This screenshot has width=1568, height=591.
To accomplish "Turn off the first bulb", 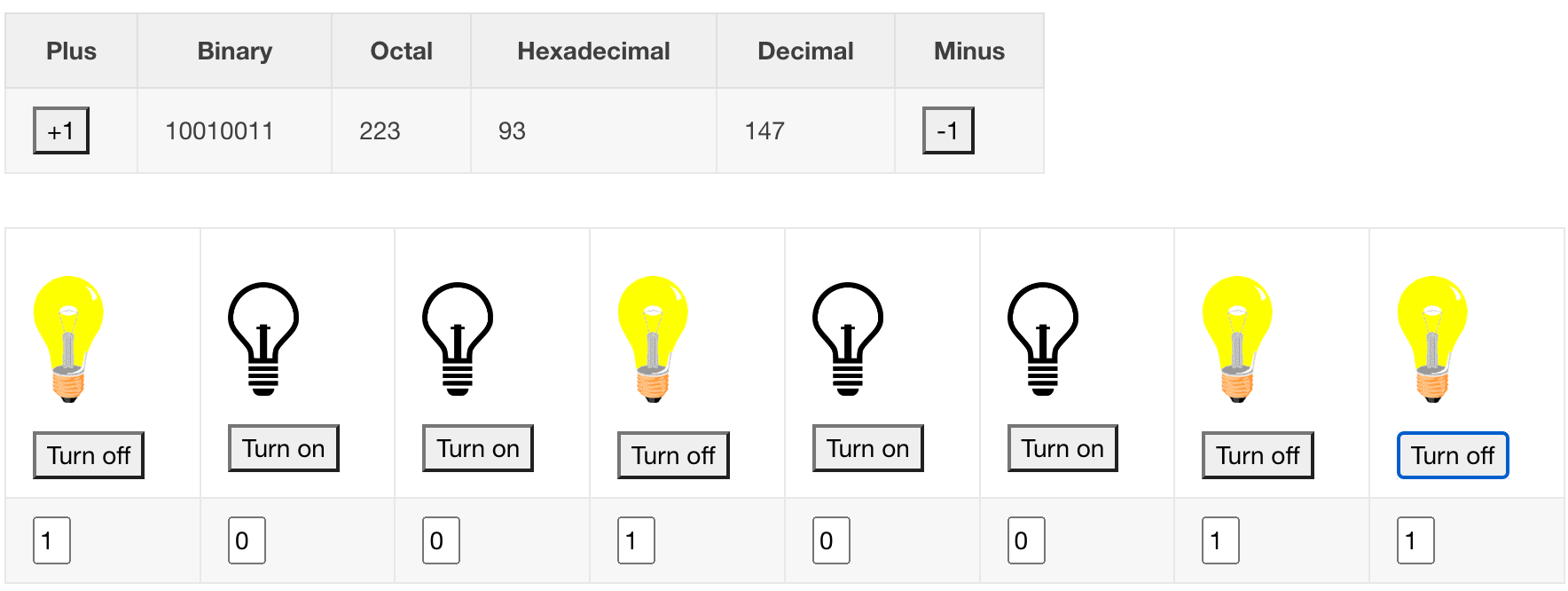I will pos(89,455).
